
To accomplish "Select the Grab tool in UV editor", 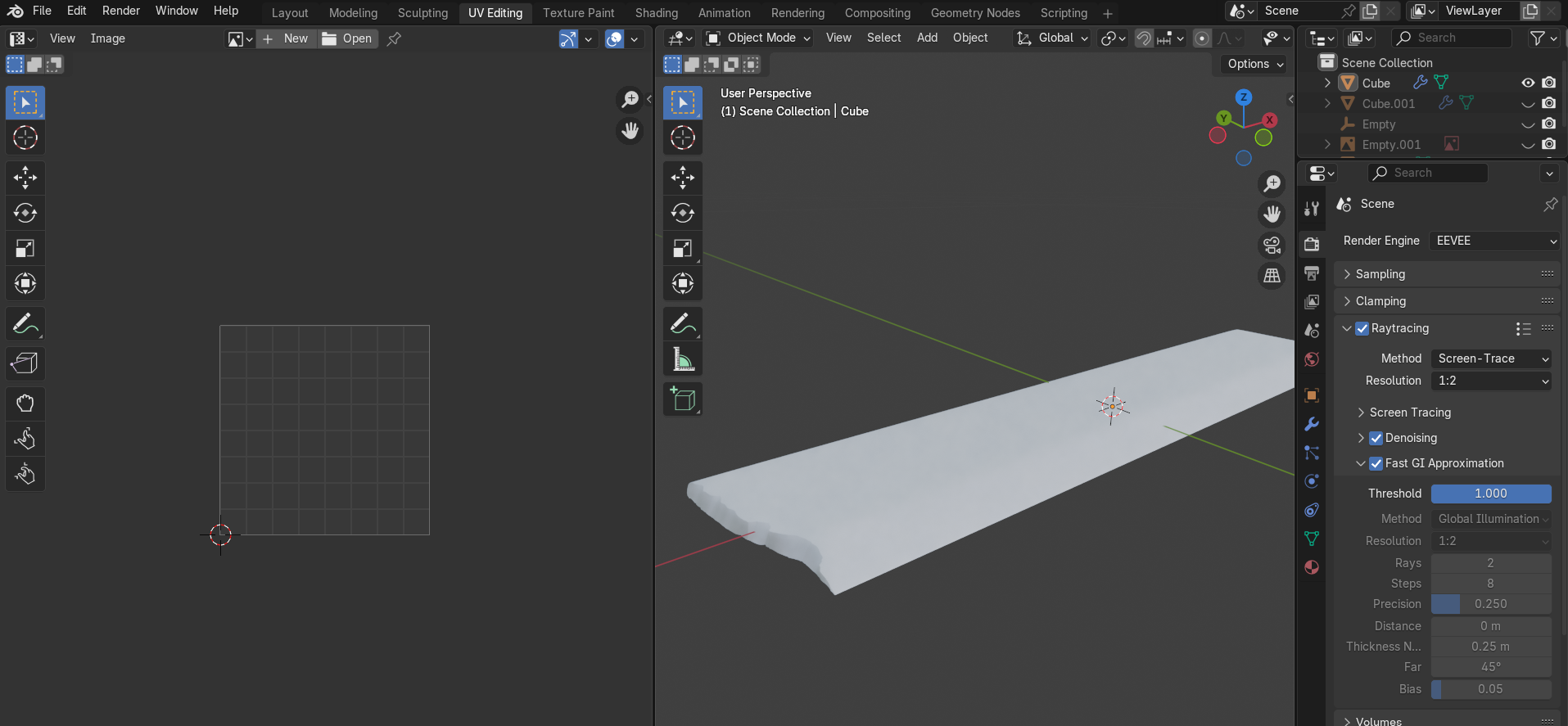I will [25, 403].
